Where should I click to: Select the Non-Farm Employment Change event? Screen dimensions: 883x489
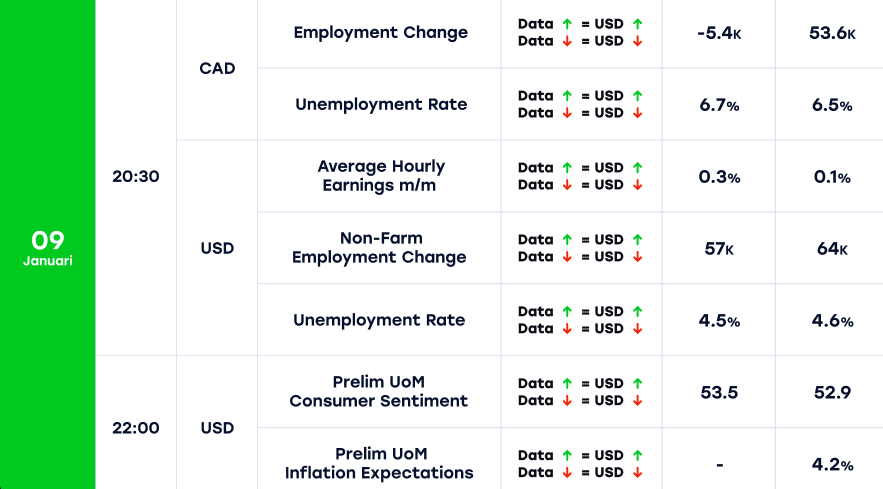[379, 248]
